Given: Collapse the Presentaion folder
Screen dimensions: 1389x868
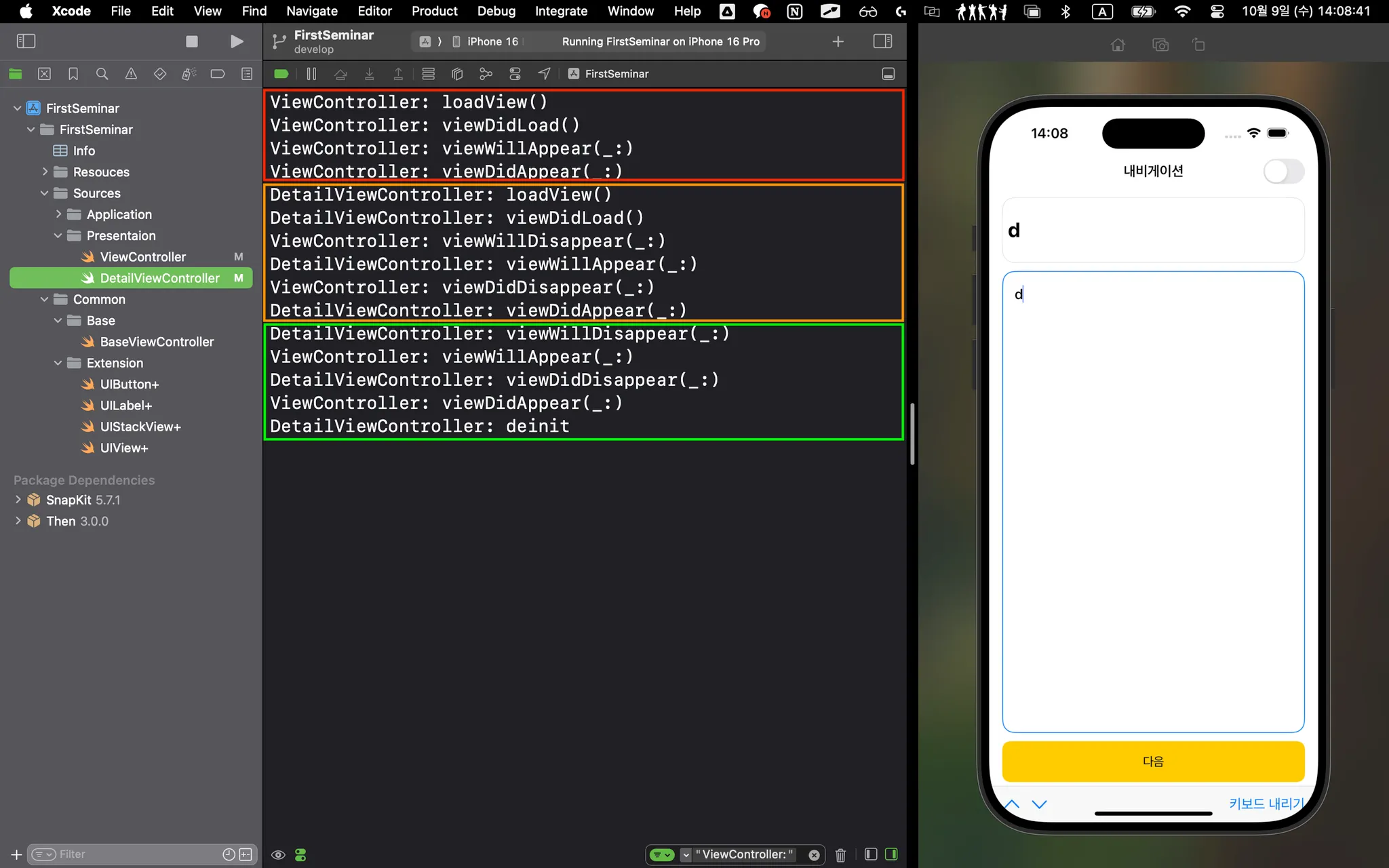Looking at the screenshot, I should point(58,235).
